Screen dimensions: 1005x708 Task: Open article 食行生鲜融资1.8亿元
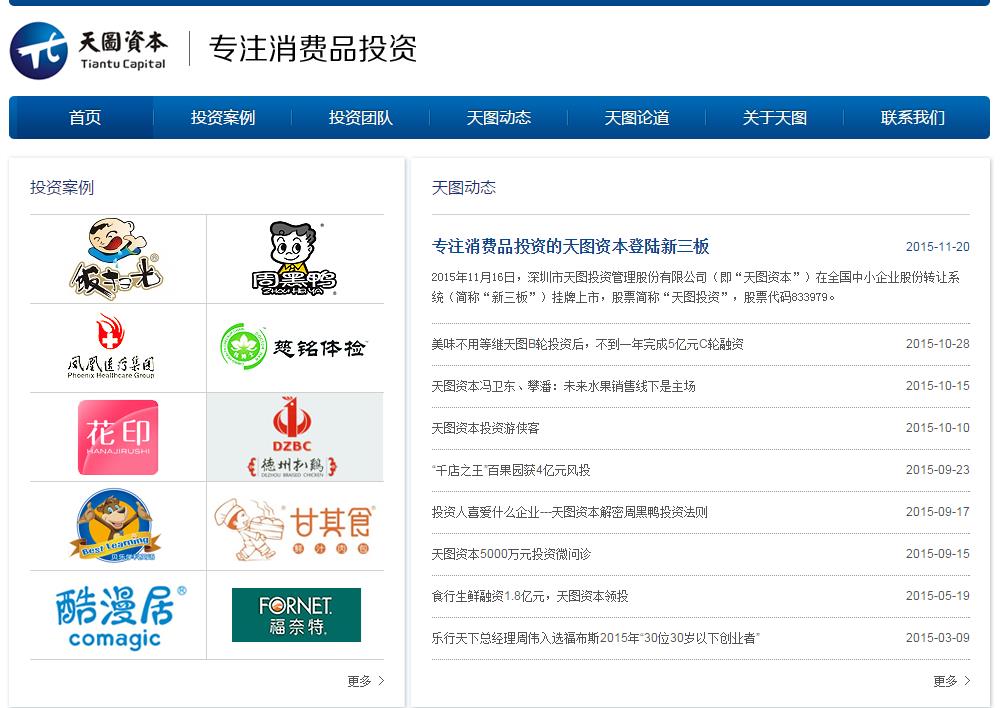click(529, 597)
